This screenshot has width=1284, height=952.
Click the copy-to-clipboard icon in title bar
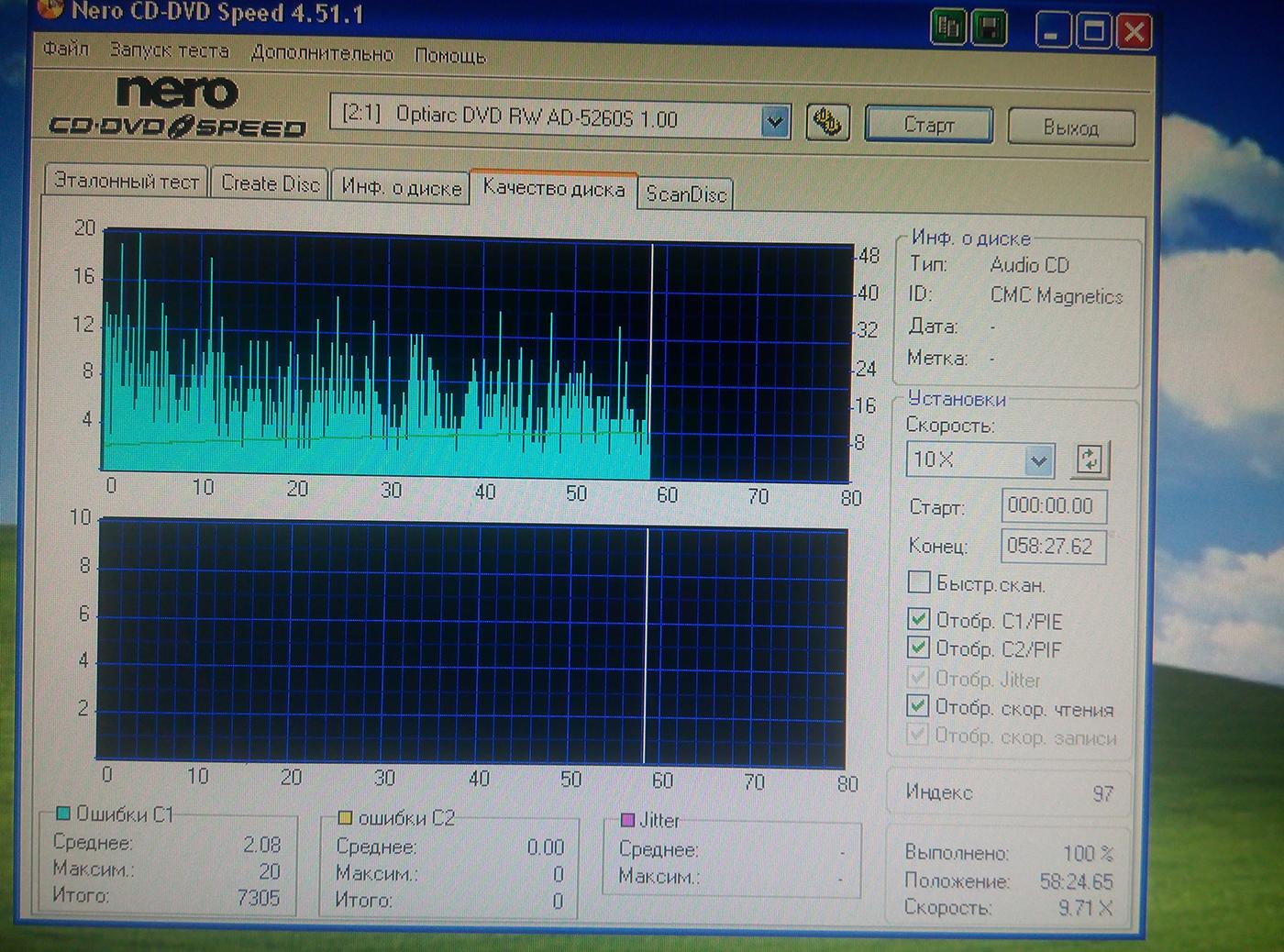point(949,28)
